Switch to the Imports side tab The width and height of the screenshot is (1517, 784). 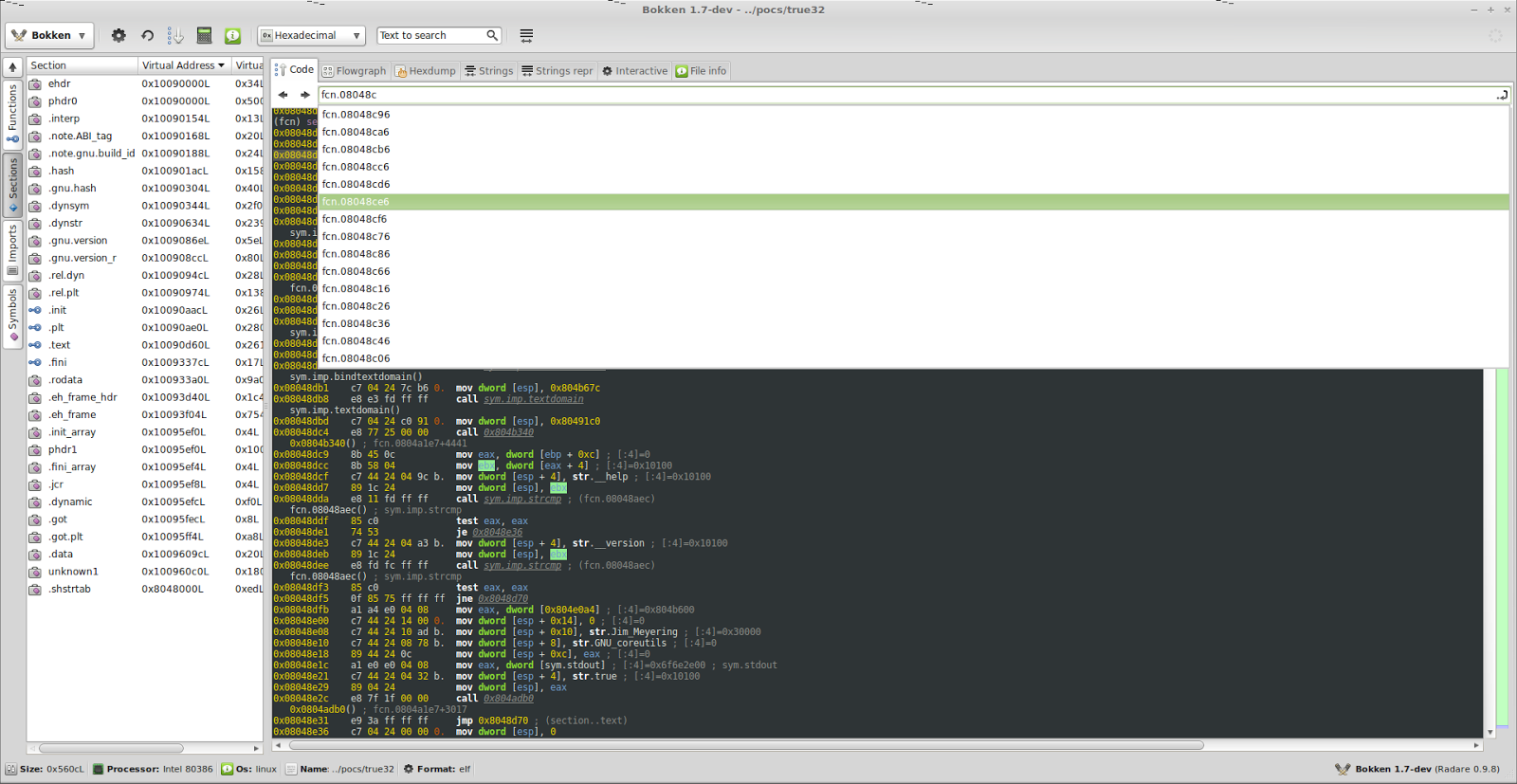13,250
